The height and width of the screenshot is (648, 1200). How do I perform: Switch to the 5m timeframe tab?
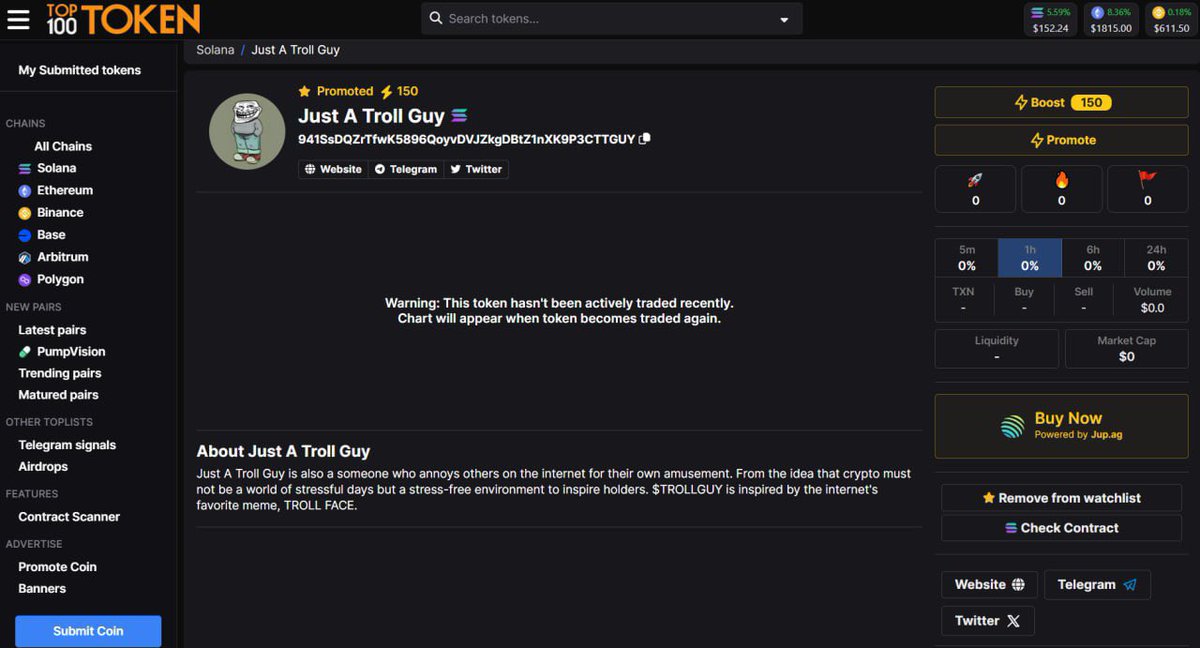click(x=967, y=258)
